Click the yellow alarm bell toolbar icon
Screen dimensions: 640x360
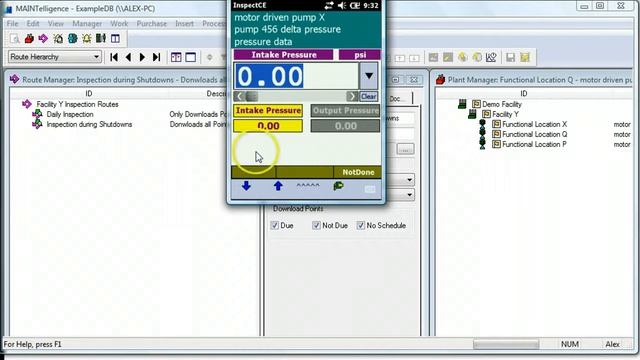point(87,39)
